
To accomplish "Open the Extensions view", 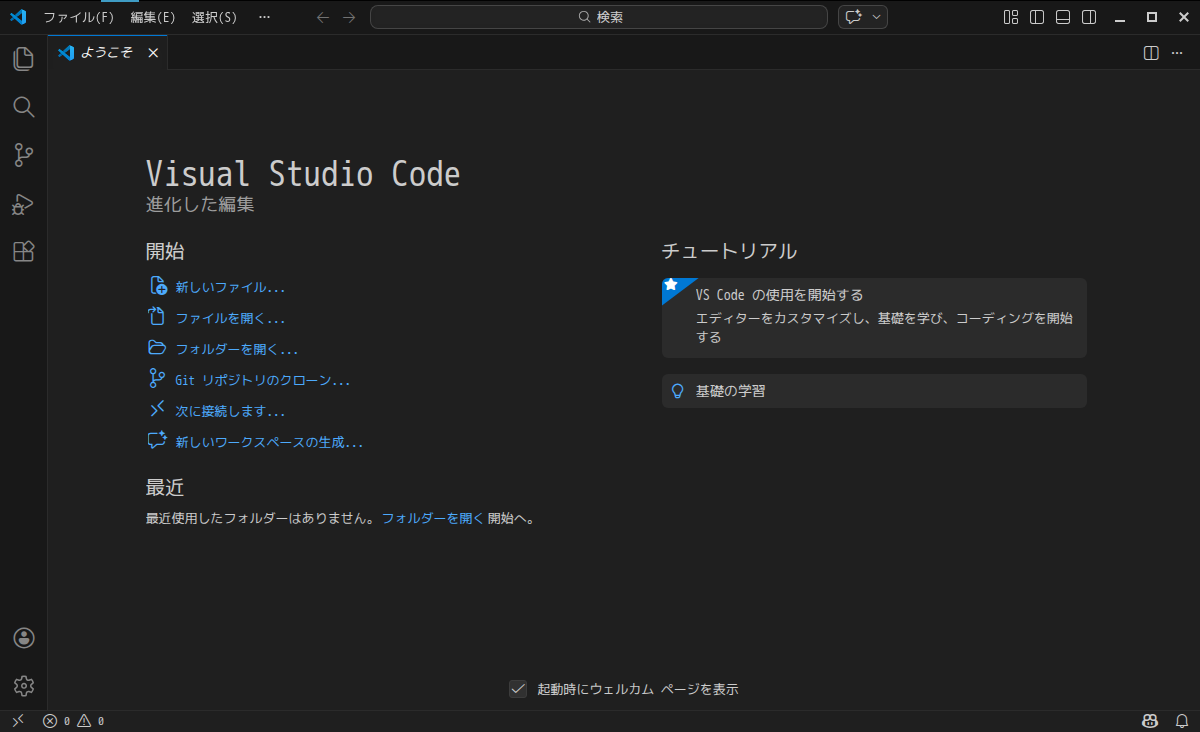I will [23, 252].
